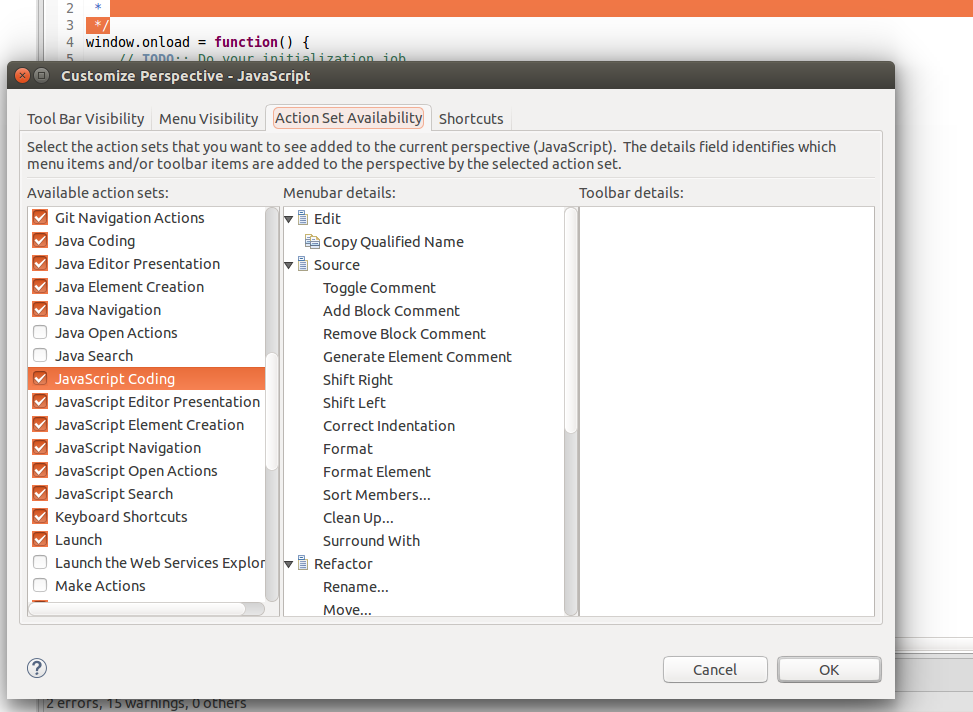Uncheck the Git Navigation Actions checkbox
The width and height of the screenshot is (973, 712).
tap(40, 218)
